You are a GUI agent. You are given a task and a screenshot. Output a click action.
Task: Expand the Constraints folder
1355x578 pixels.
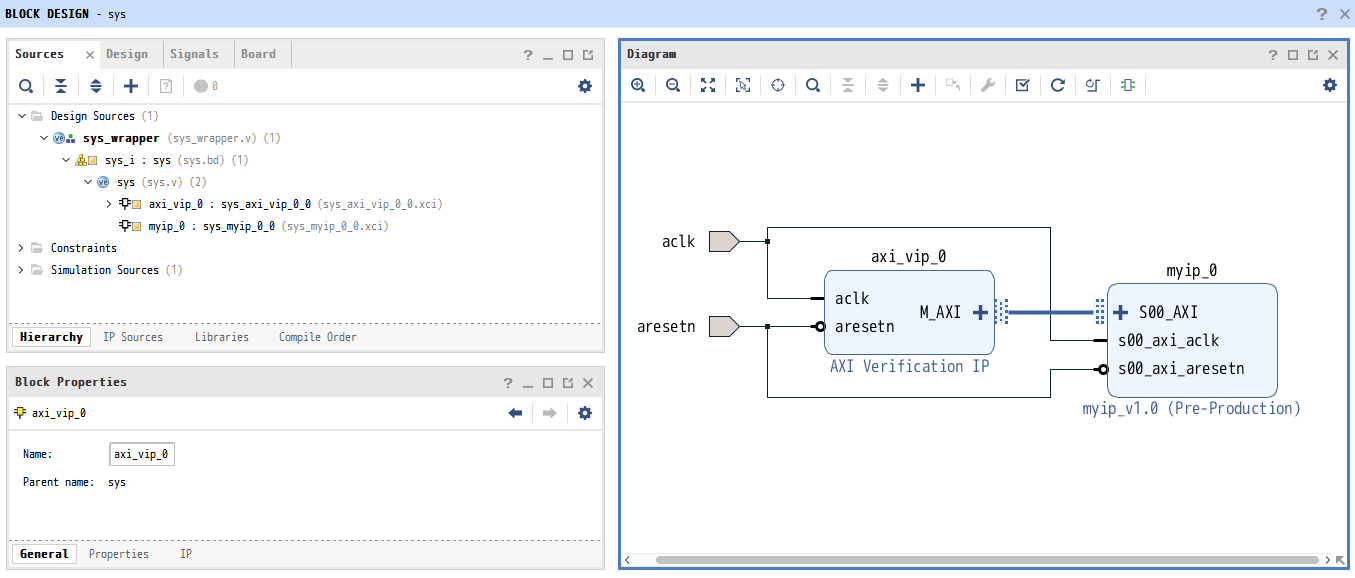click(20, 247)
